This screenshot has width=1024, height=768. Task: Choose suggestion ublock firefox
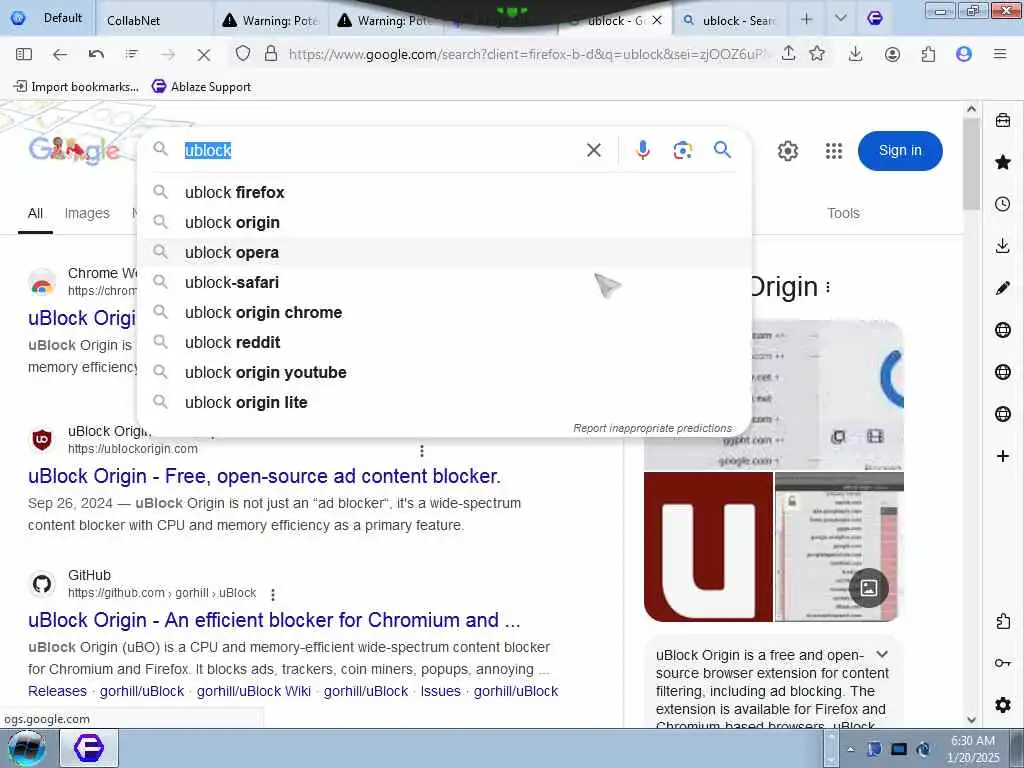click(x=445, y=192)
